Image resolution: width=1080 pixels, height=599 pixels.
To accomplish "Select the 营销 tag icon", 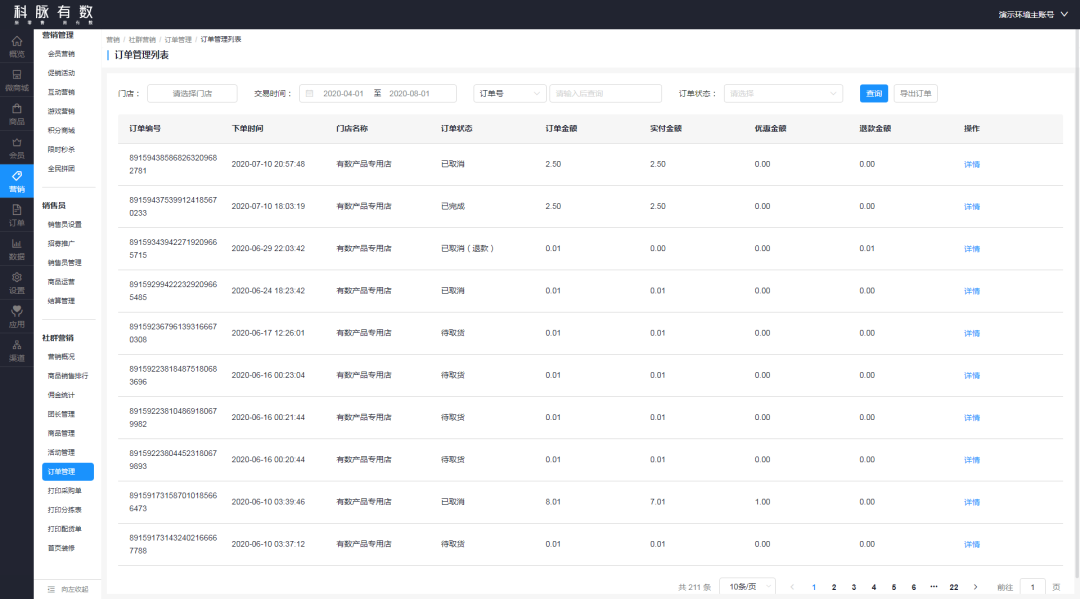I will 17,176.
